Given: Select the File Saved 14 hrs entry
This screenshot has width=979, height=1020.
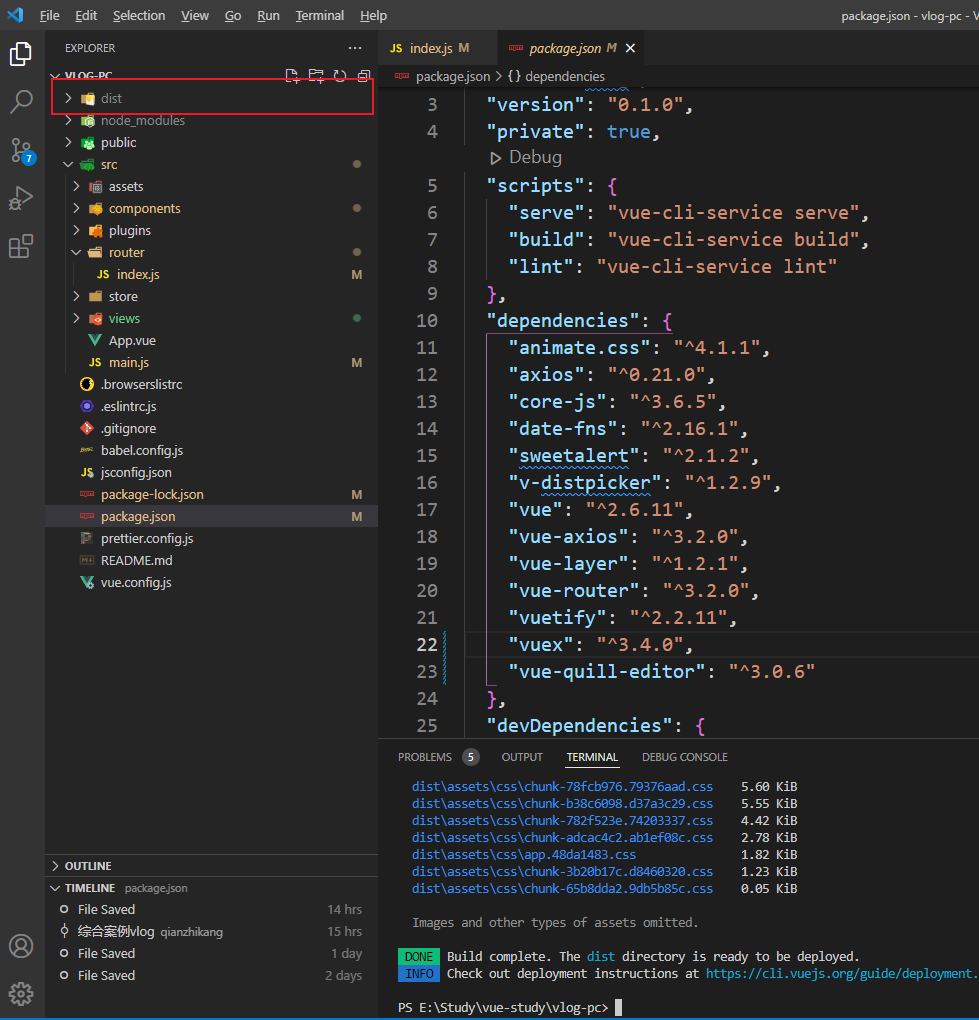Looking at the screenshot, I should pos(211,909).
